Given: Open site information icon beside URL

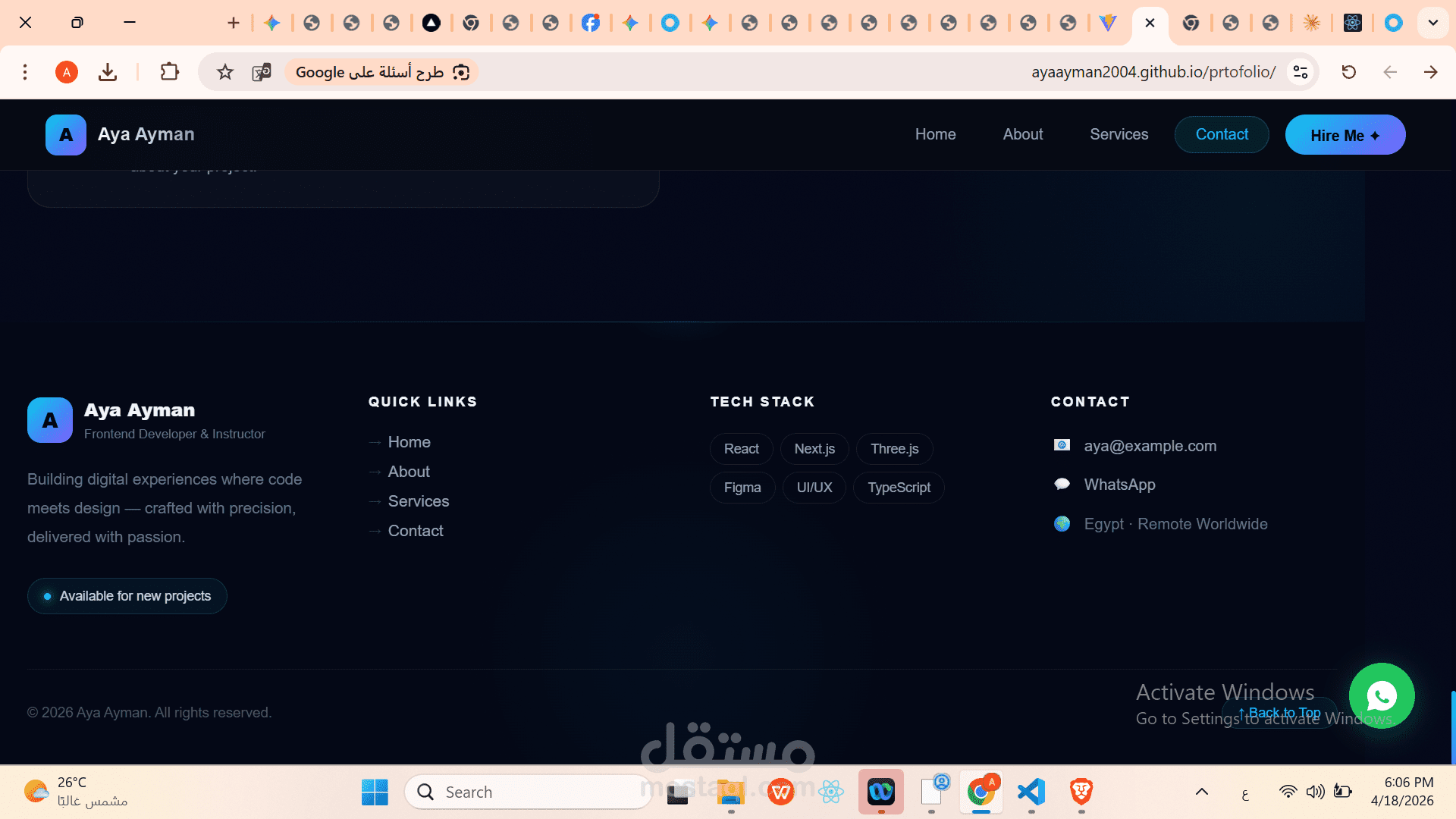Looking at the screenshot, I should [1301, 72].
